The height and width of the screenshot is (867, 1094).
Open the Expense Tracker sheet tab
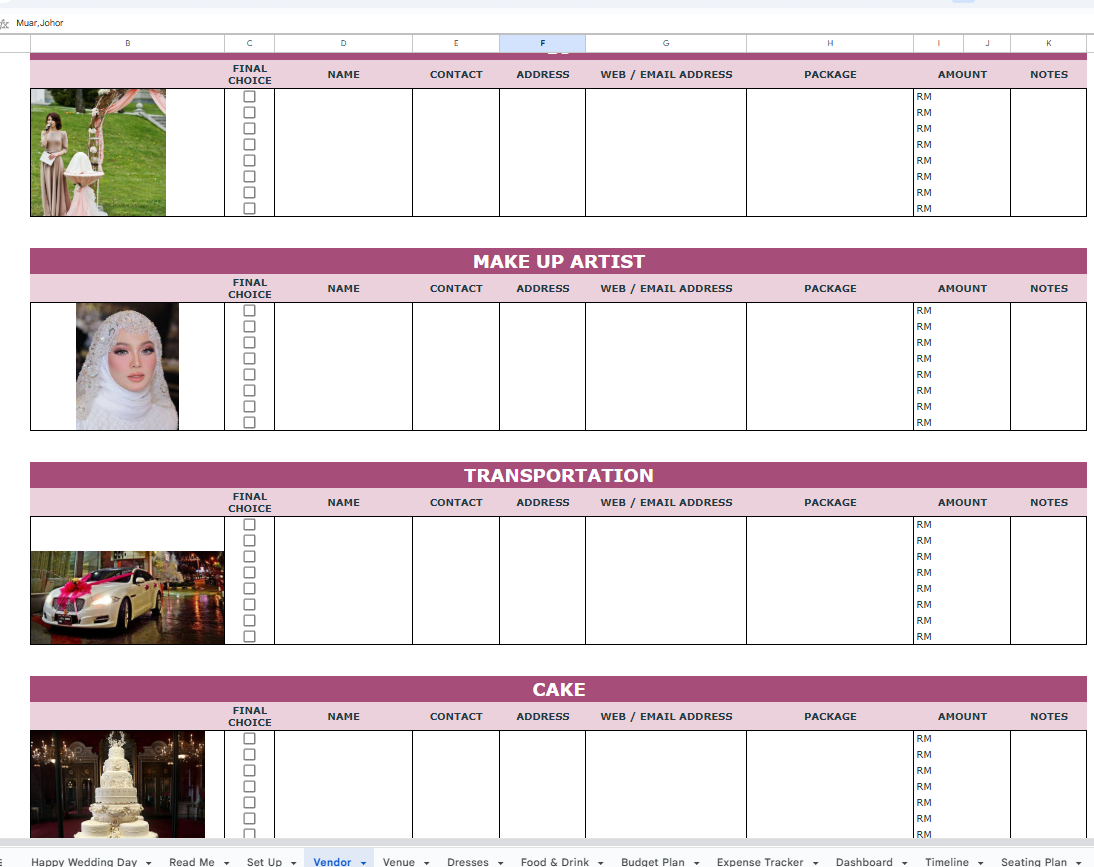tap(759, 862)
